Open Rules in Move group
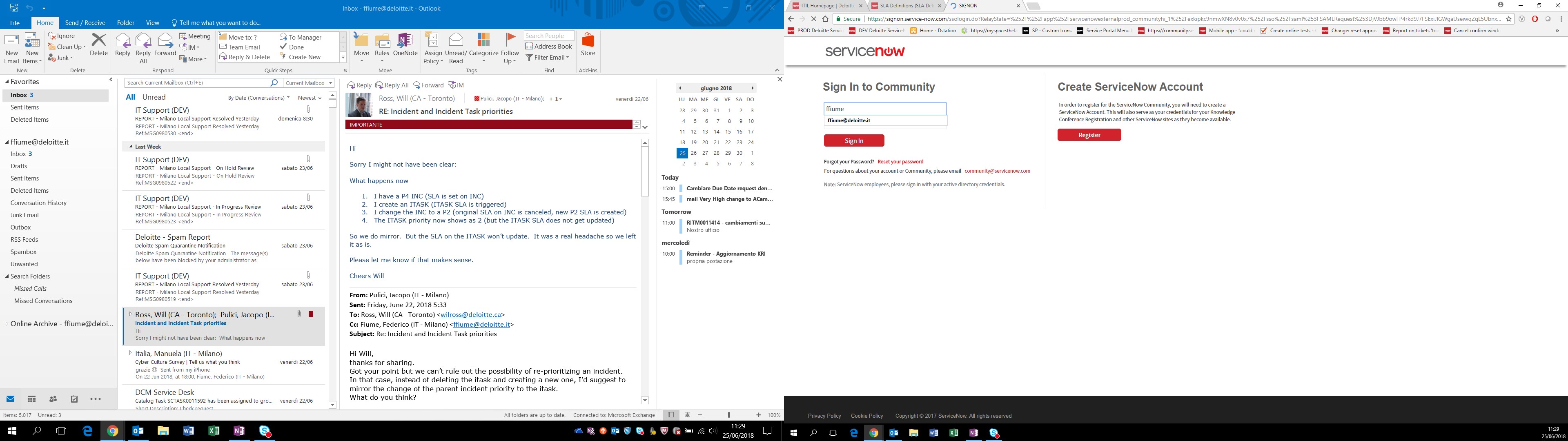This screenshot has height=441, width=1568. (x=382, y=49)
